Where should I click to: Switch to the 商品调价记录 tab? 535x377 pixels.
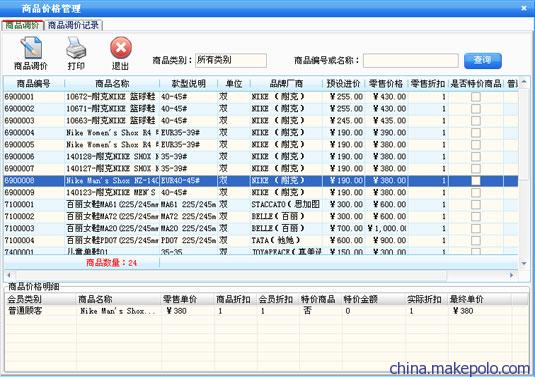(x=73, y=25)
